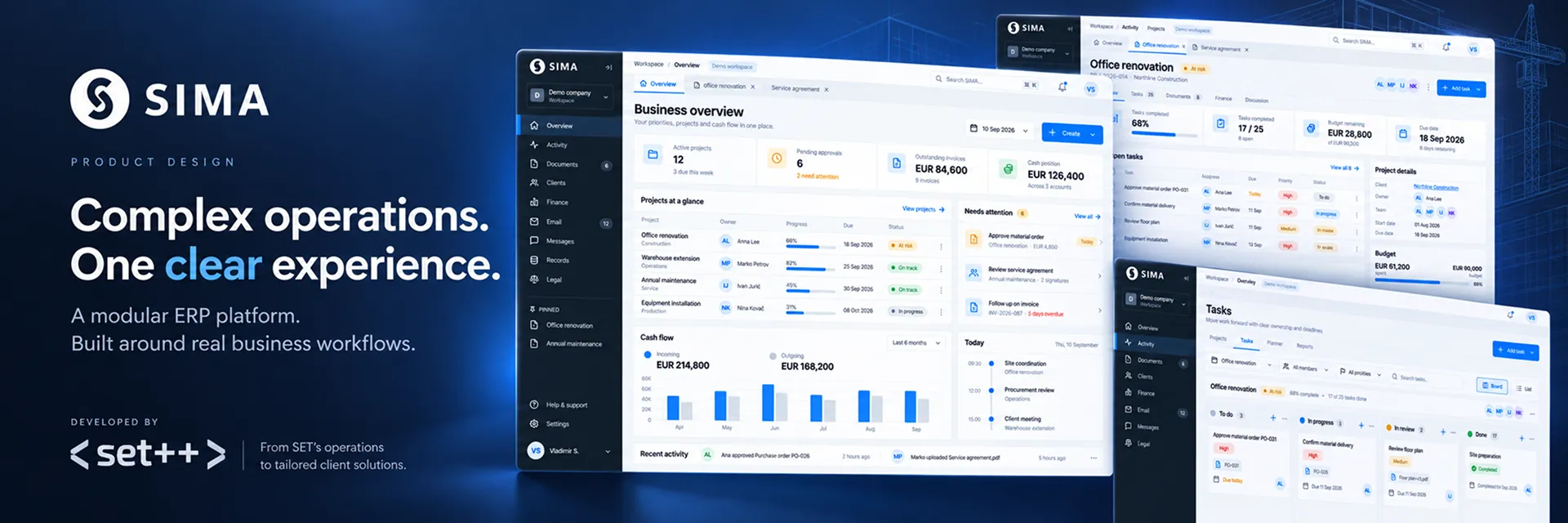Collapse the sidebar using the arrow beside the SIMA logo
1568x523 pixels.
[608, 67]
